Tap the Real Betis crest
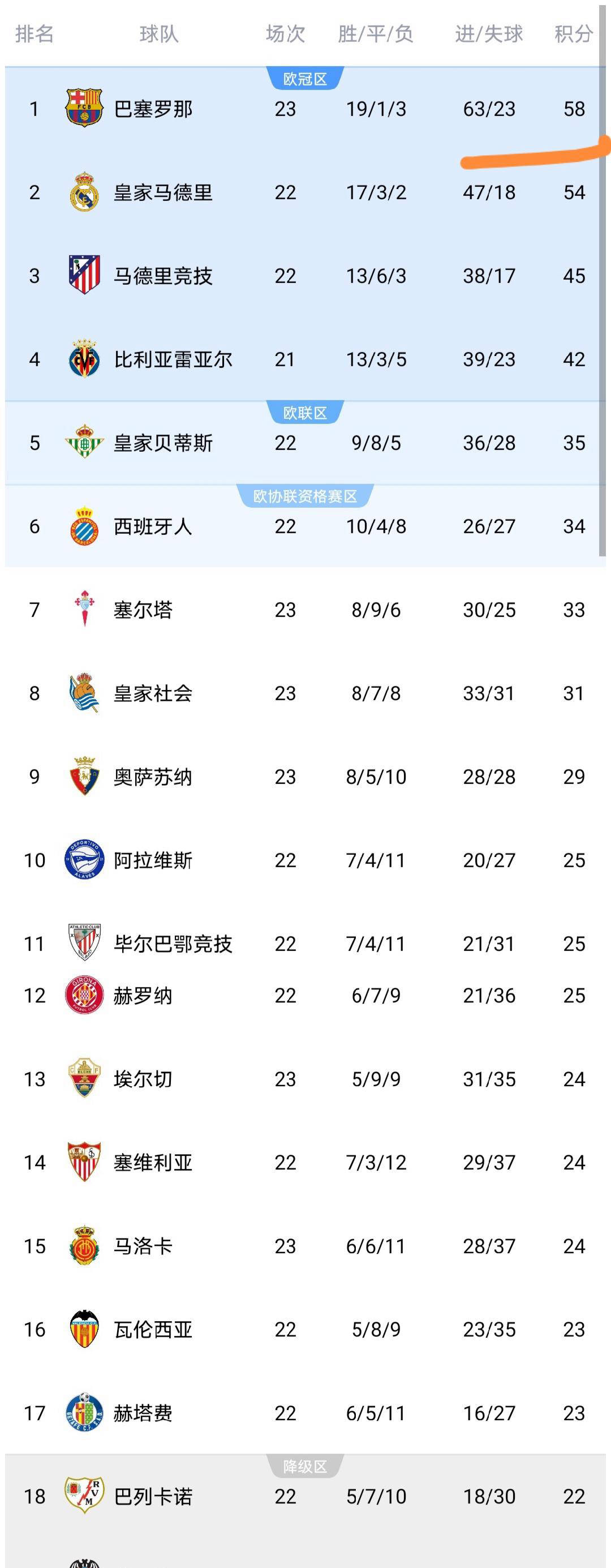Screen dimensions: 611x1568 [x=84, y=443]
